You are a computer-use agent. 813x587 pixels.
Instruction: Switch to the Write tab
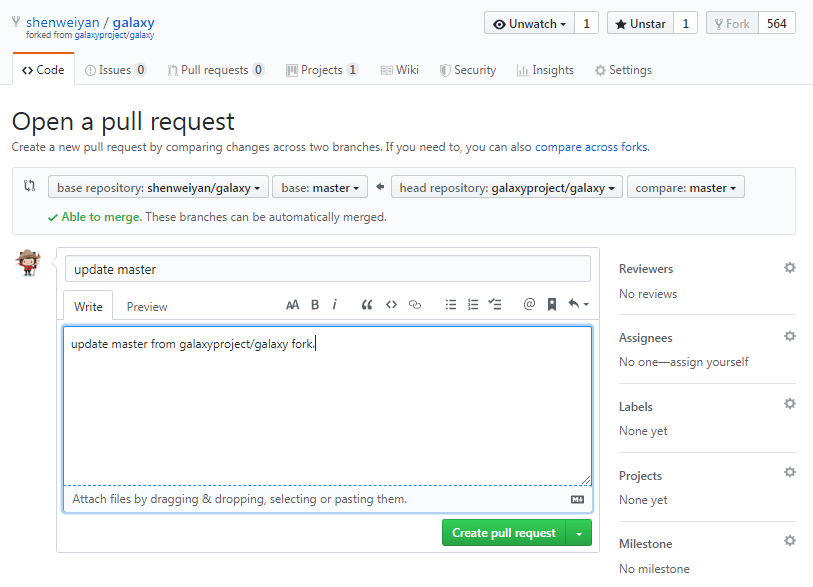[x=88, y=306]
